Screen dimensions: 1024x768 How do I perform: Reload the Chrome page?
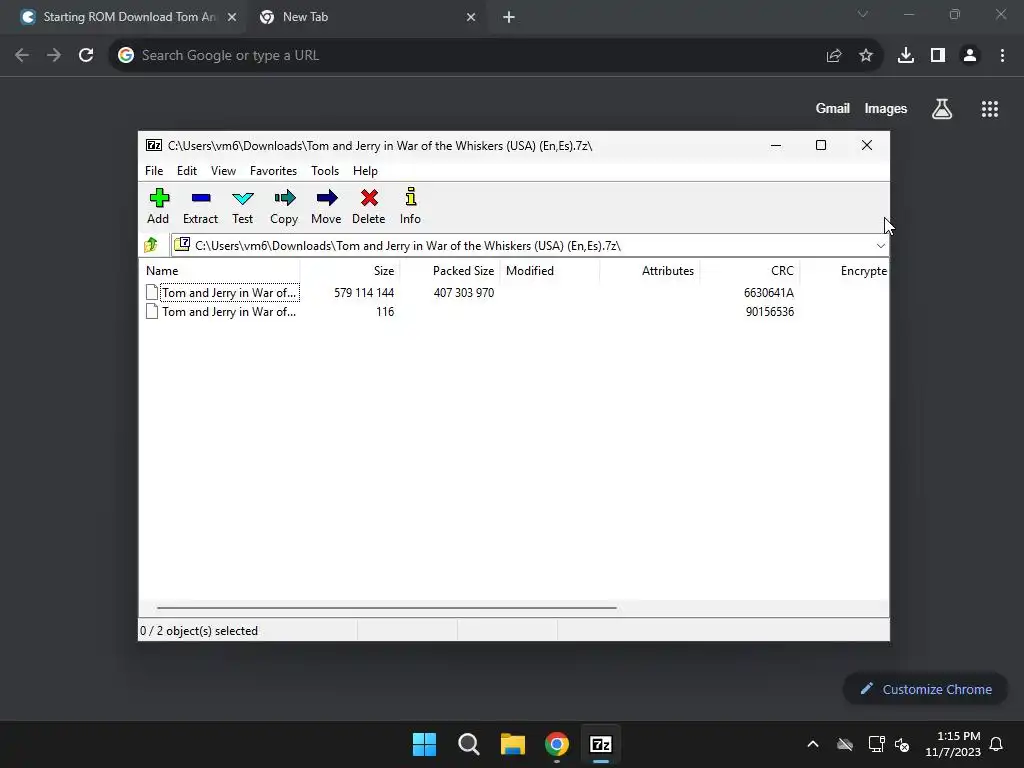tap(86, 55)
